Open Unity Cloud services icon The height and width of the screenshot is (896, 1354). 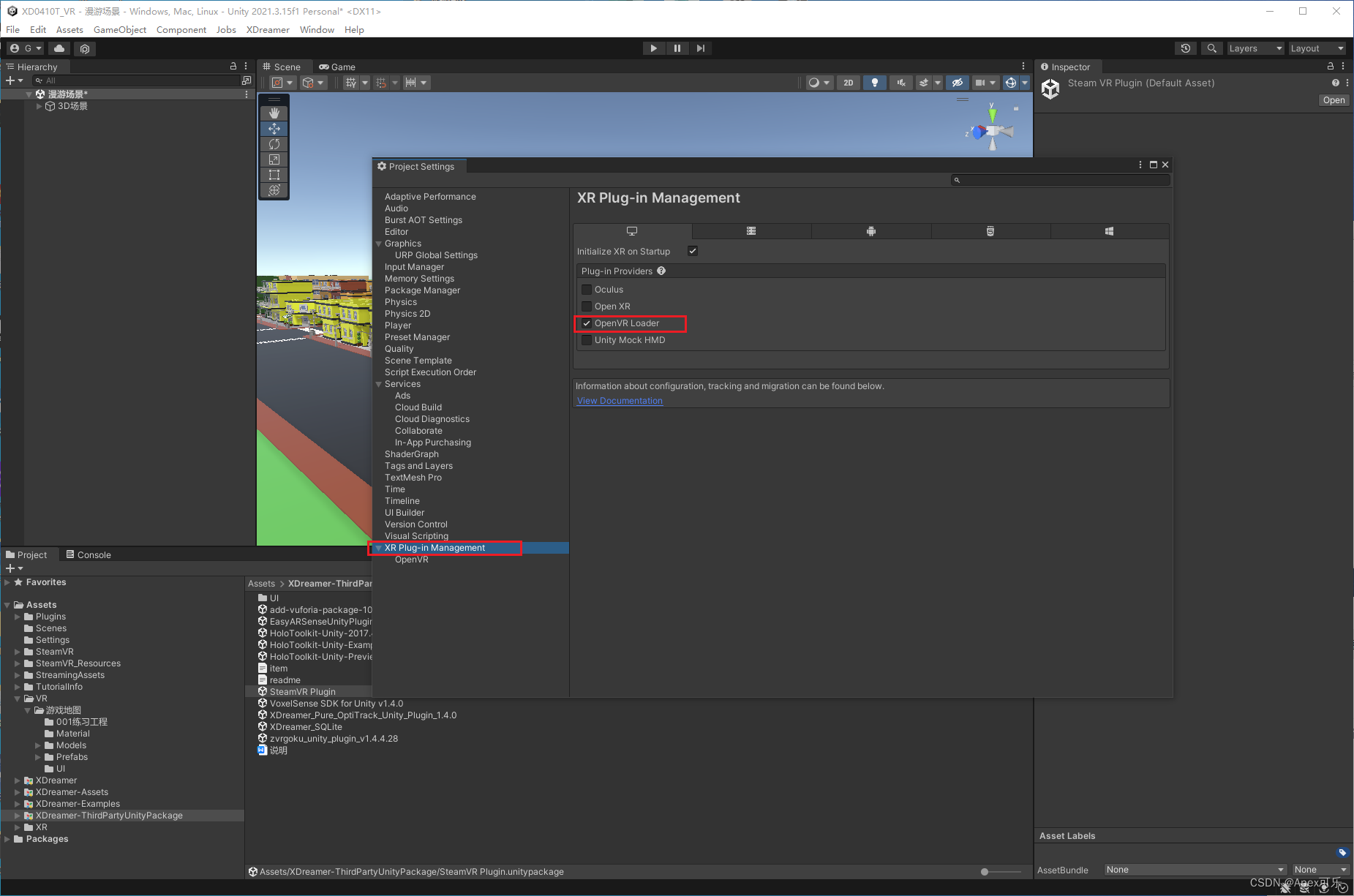click(59, 48)
